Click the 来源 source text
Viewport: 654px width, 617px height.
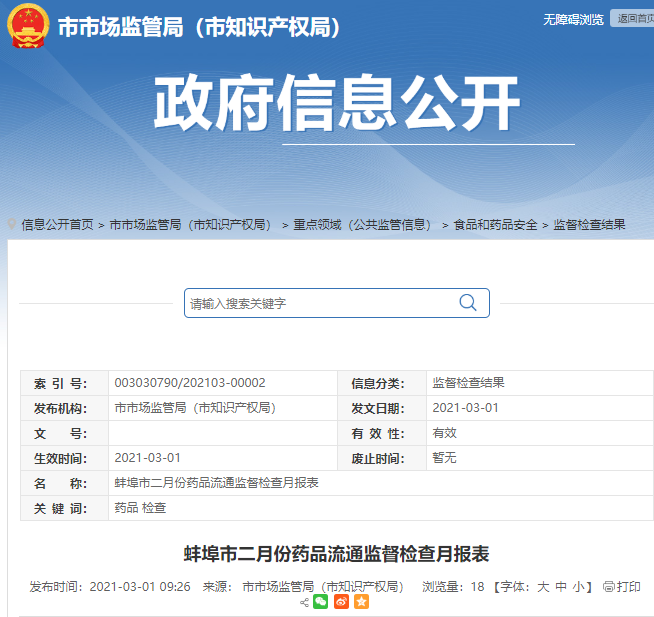coord(303,587)
